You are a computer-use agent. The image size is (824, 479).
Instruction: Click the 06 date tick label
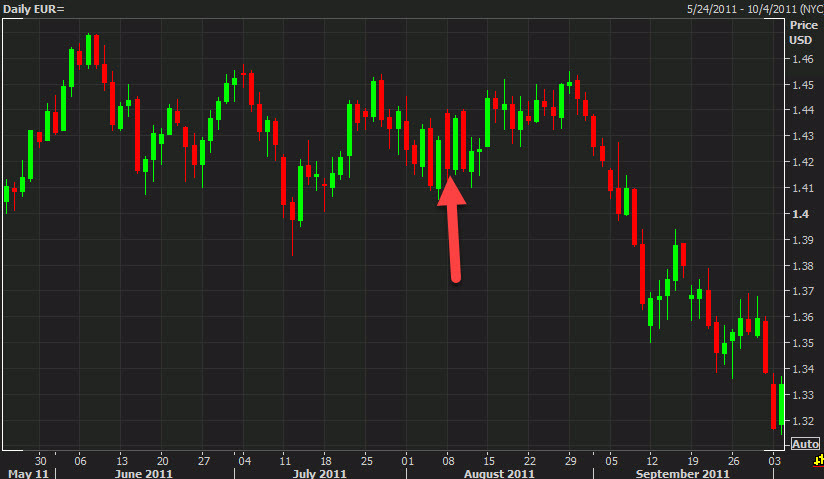coord(80,461)
